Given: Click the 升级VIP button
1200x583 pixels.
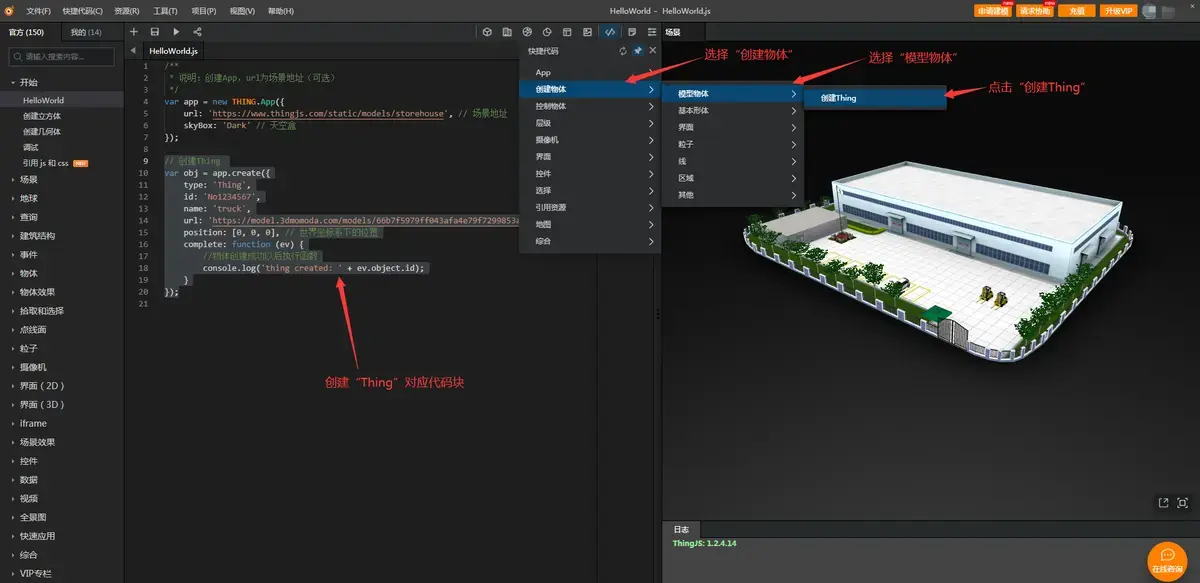Looking at the screenshot, I should 1117,11.
